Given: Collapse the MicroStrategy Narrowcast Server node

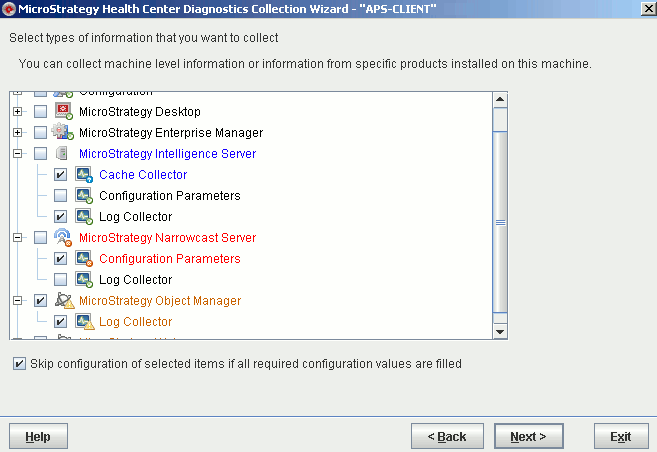Looking at the screenshot, I should [18, 238].
